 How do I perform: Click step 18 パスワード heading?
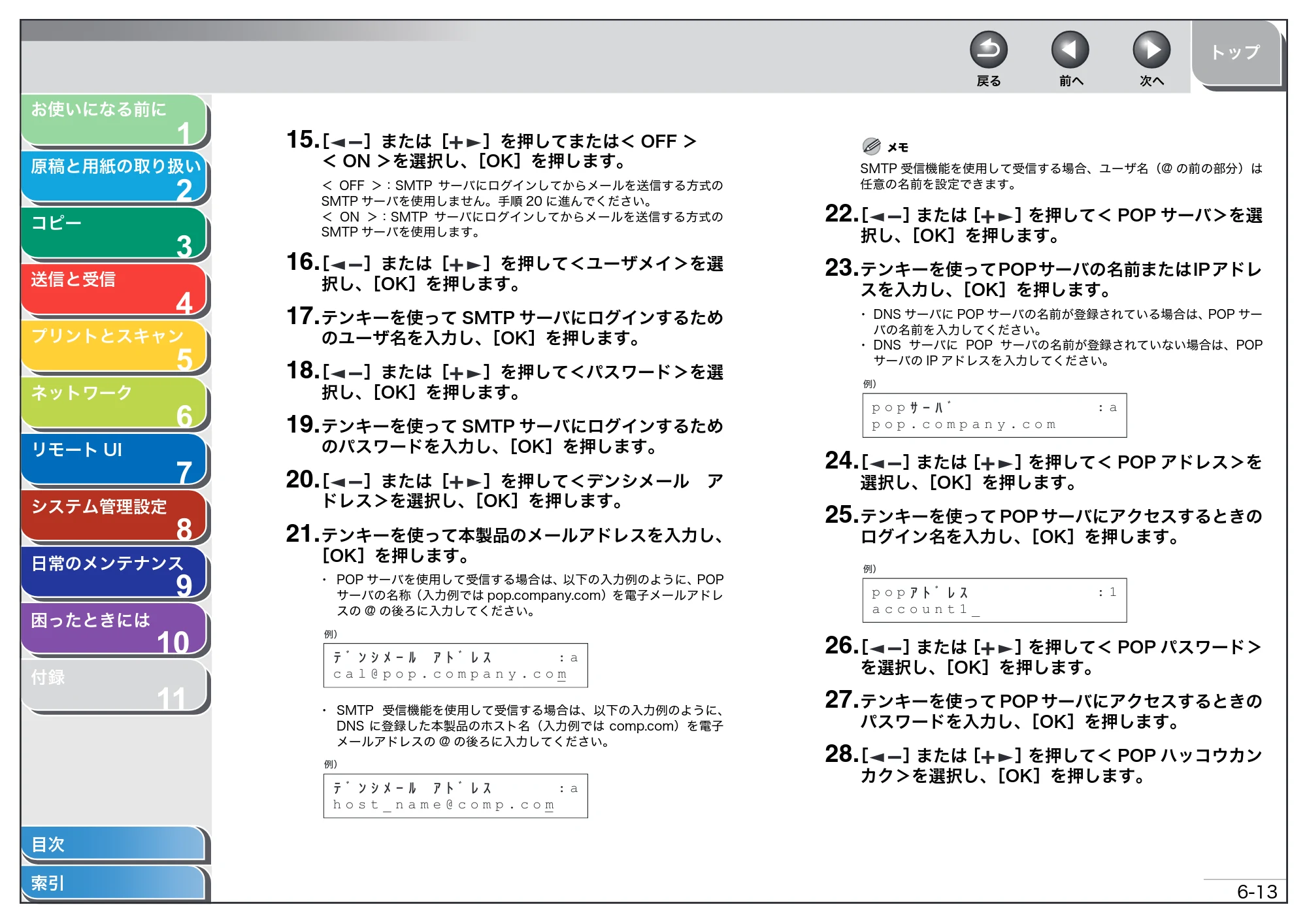(x=505, y=381)
